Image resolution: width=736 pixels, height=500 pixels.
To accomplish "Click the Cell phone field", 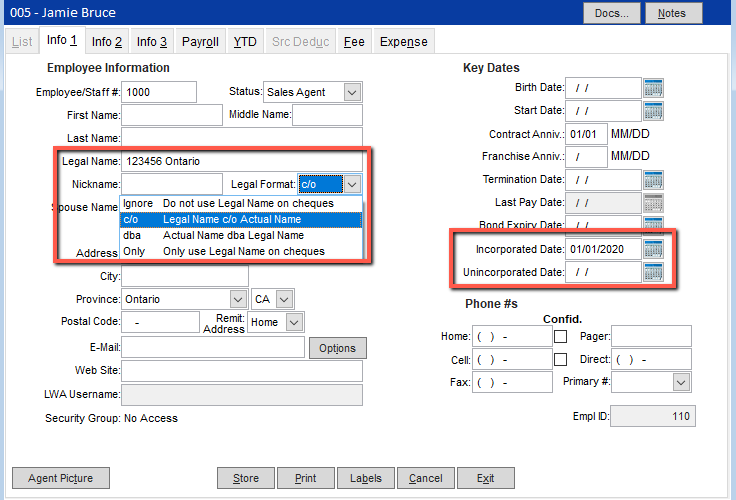I will pyautogui.click(x=512, y=359).
